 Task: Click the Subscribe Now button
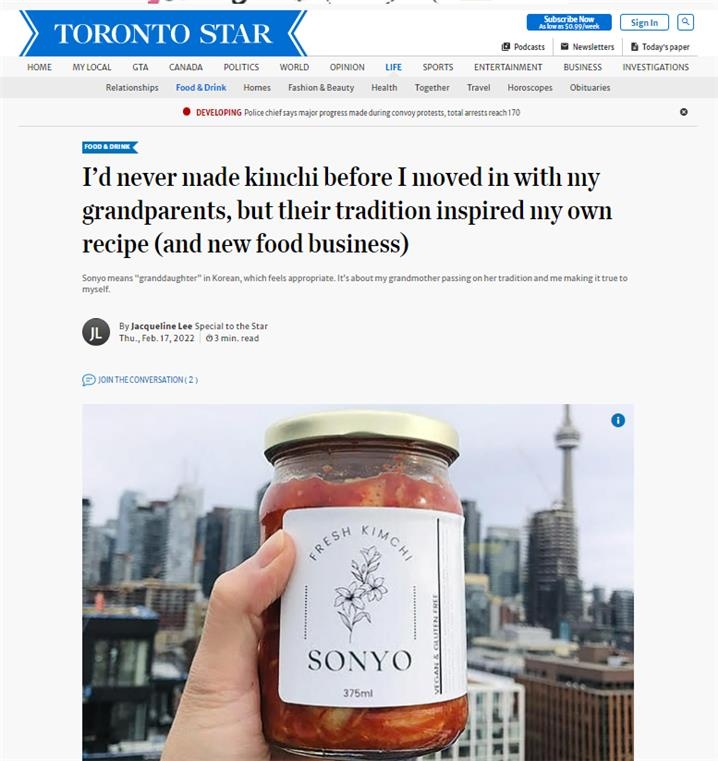click(569, 22)
